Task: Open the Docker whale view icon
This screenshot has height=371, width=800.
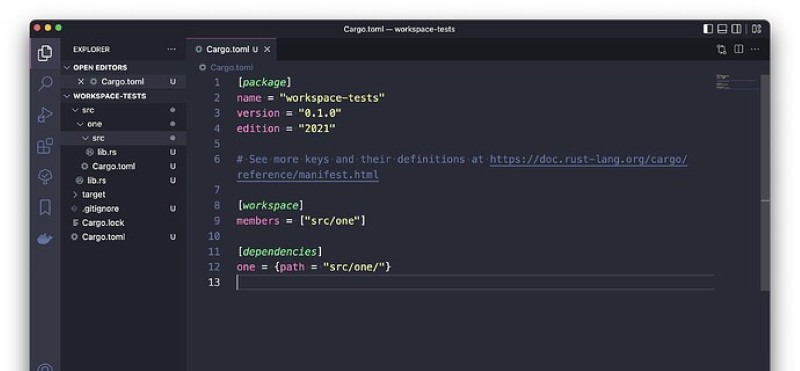Action: click(45, 238)
